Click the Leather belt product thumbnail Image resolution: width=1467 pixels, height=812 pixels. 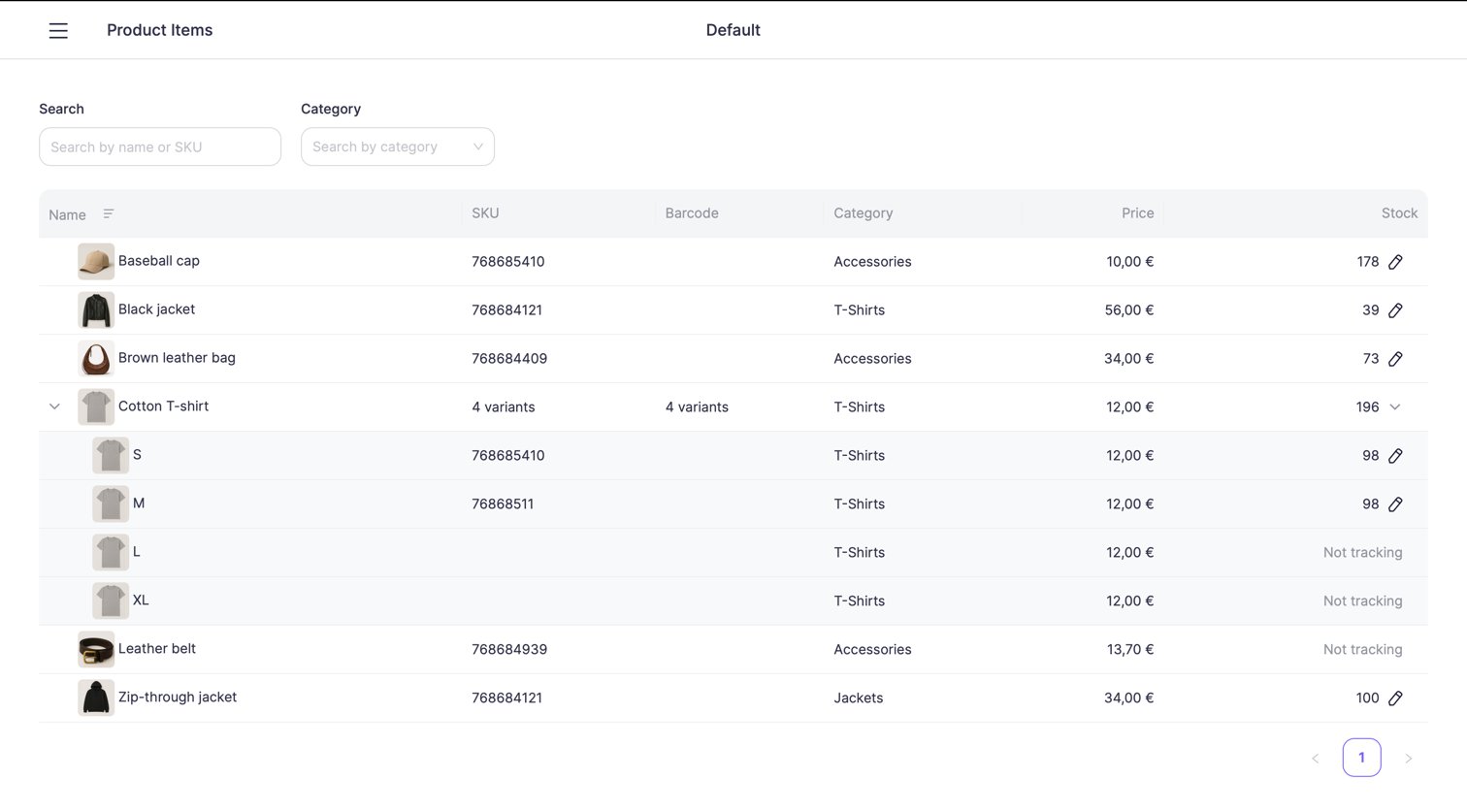point(96,649)
